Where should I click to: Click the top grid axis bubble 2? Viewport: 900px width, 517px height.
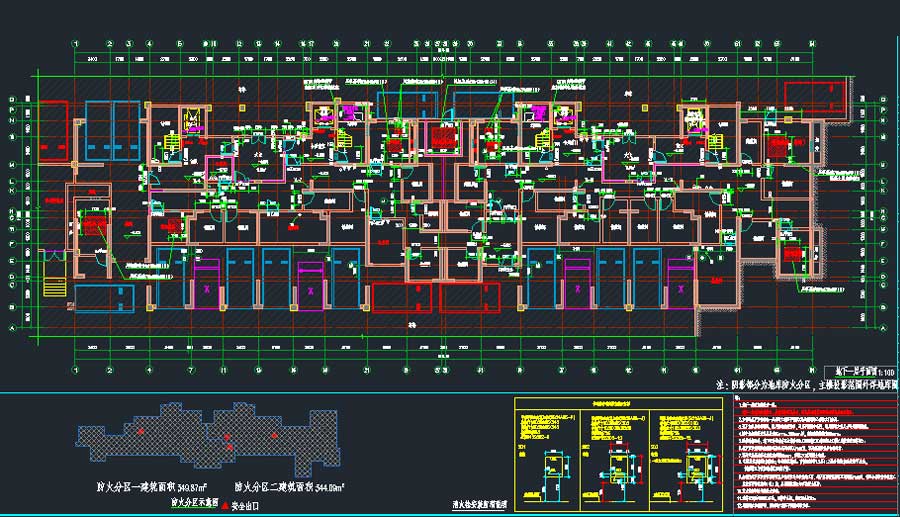[110, 44]
